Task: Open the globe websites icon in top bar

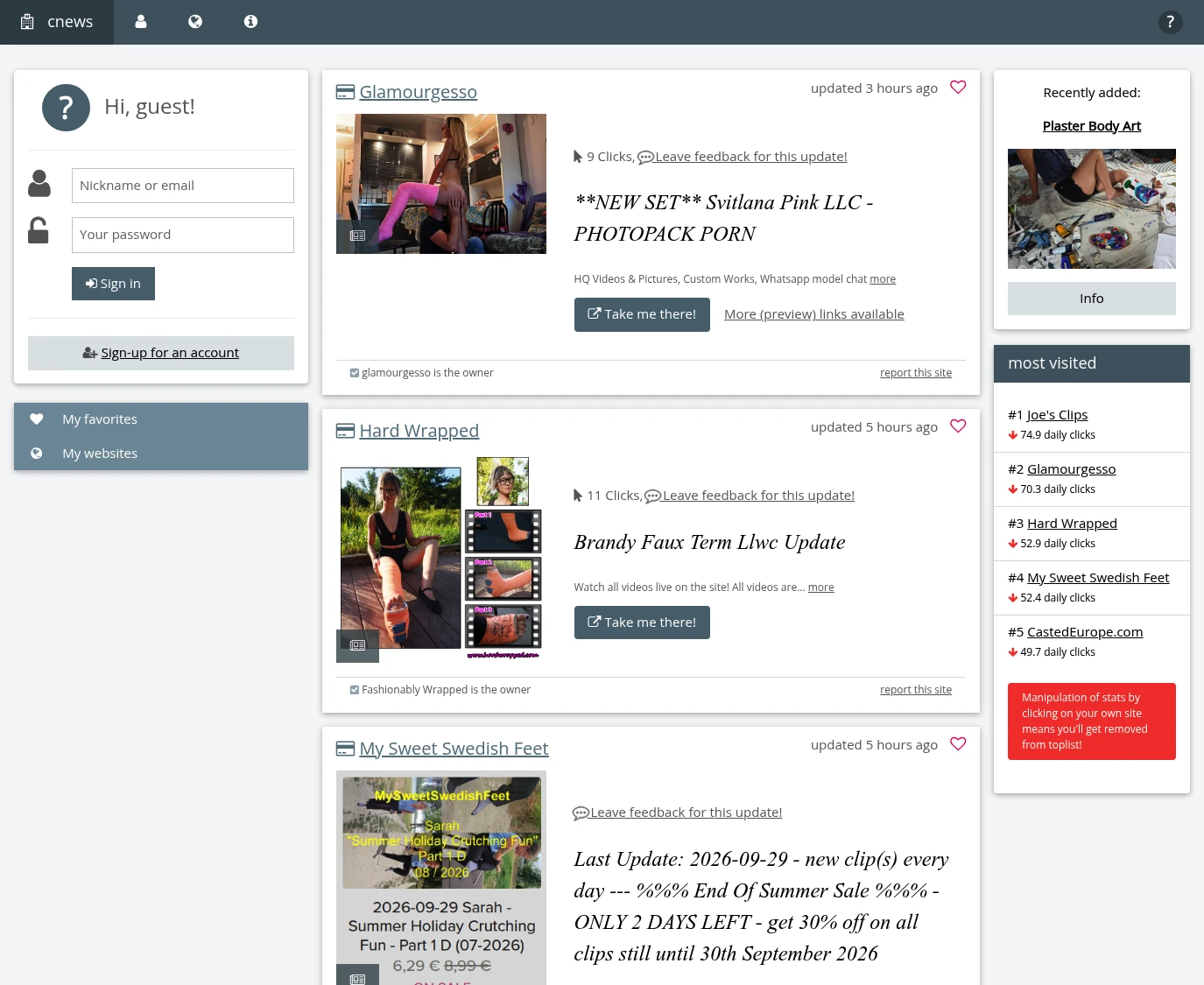Action: (x=195, y=22)
